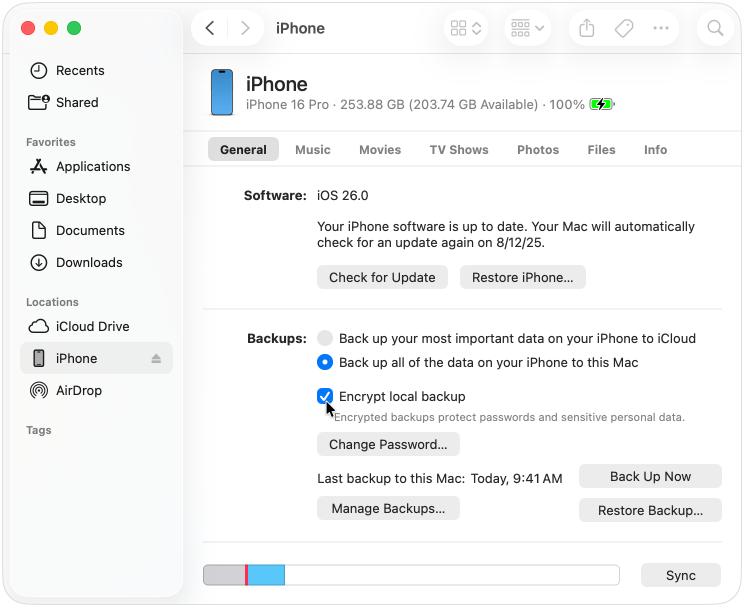This screenshot has width=746, height=609.
Task: Click the iOS 26.0 software version text
Action: (x=343, y=196)
